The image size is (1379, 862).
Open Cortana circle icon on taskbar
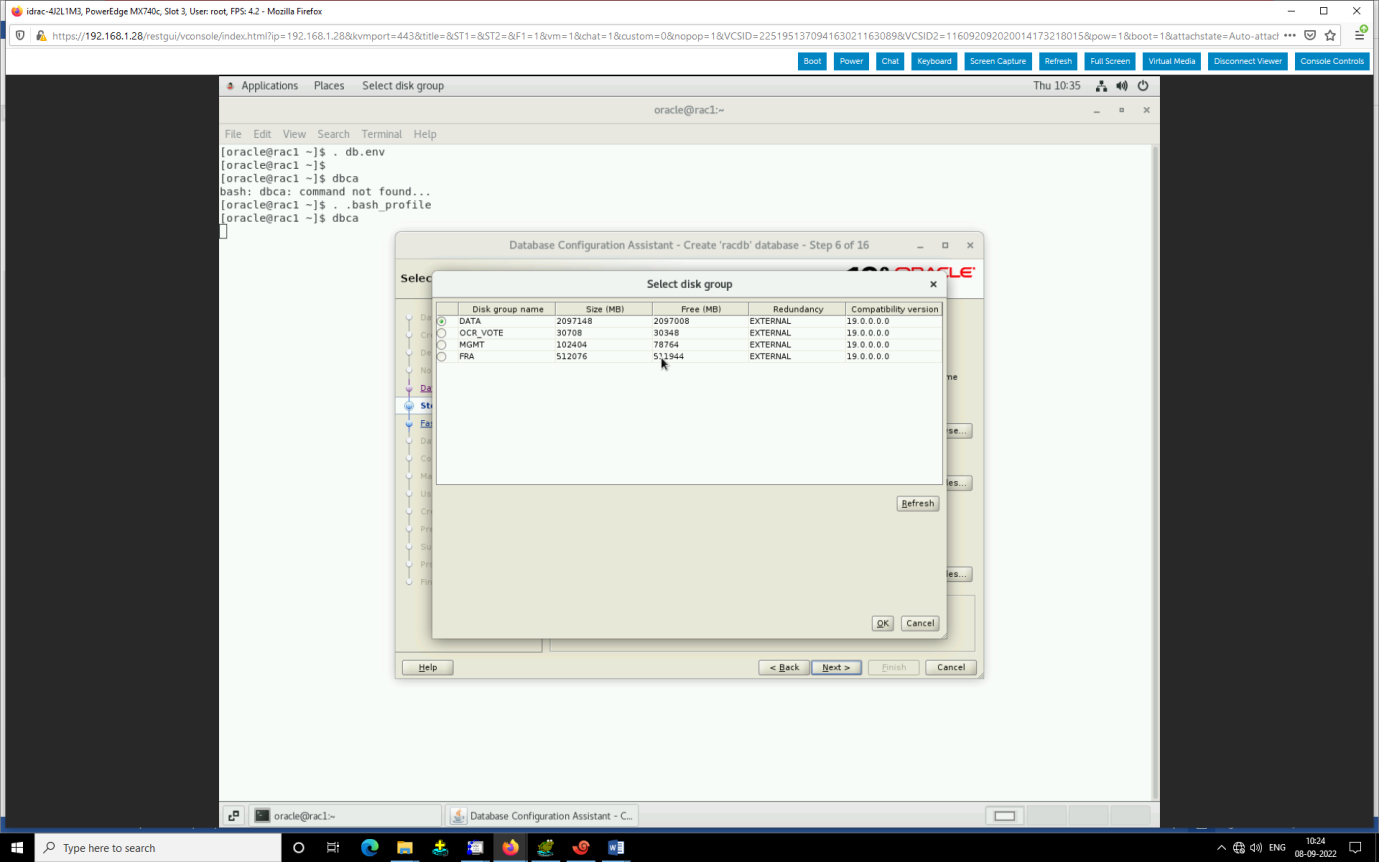pos(298,848)
